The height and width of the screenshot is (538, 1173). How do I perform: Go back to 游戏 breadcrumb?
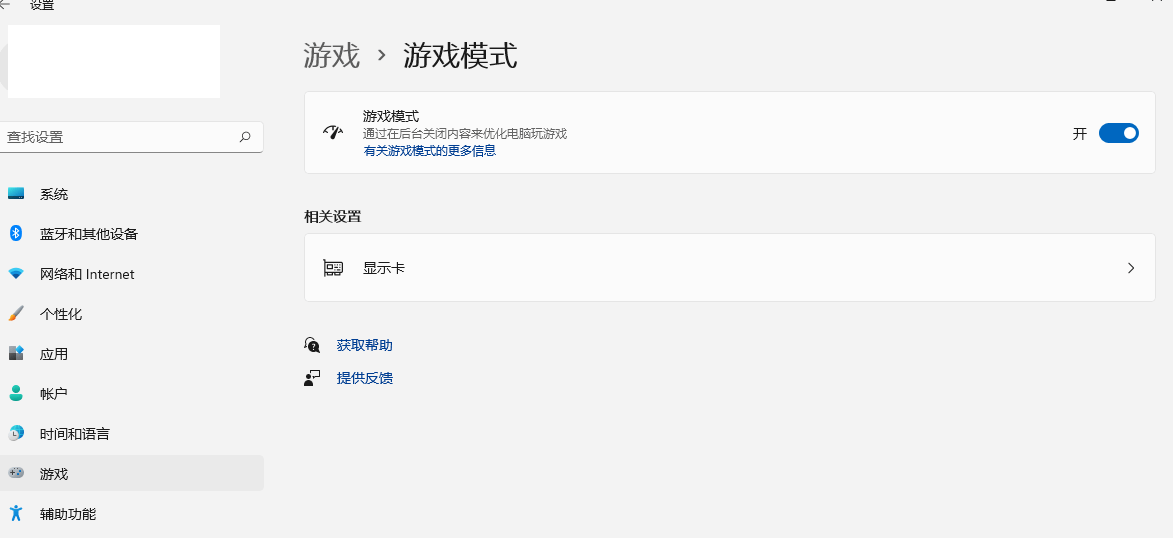[331, 56]
